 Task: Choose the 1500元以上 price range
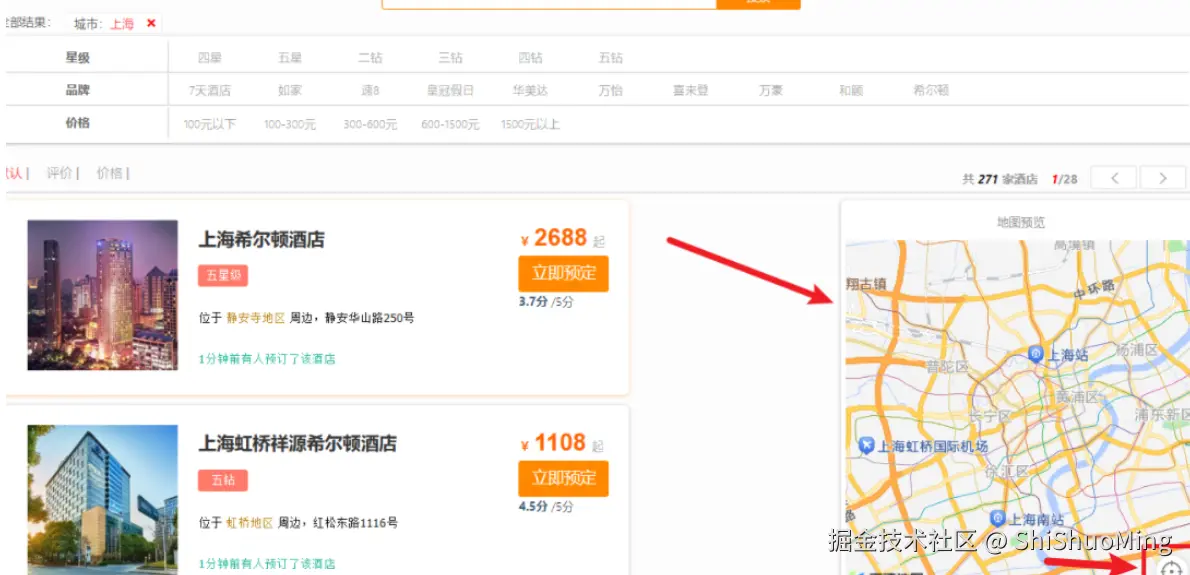pyautogui.click(x=530, y=124)
